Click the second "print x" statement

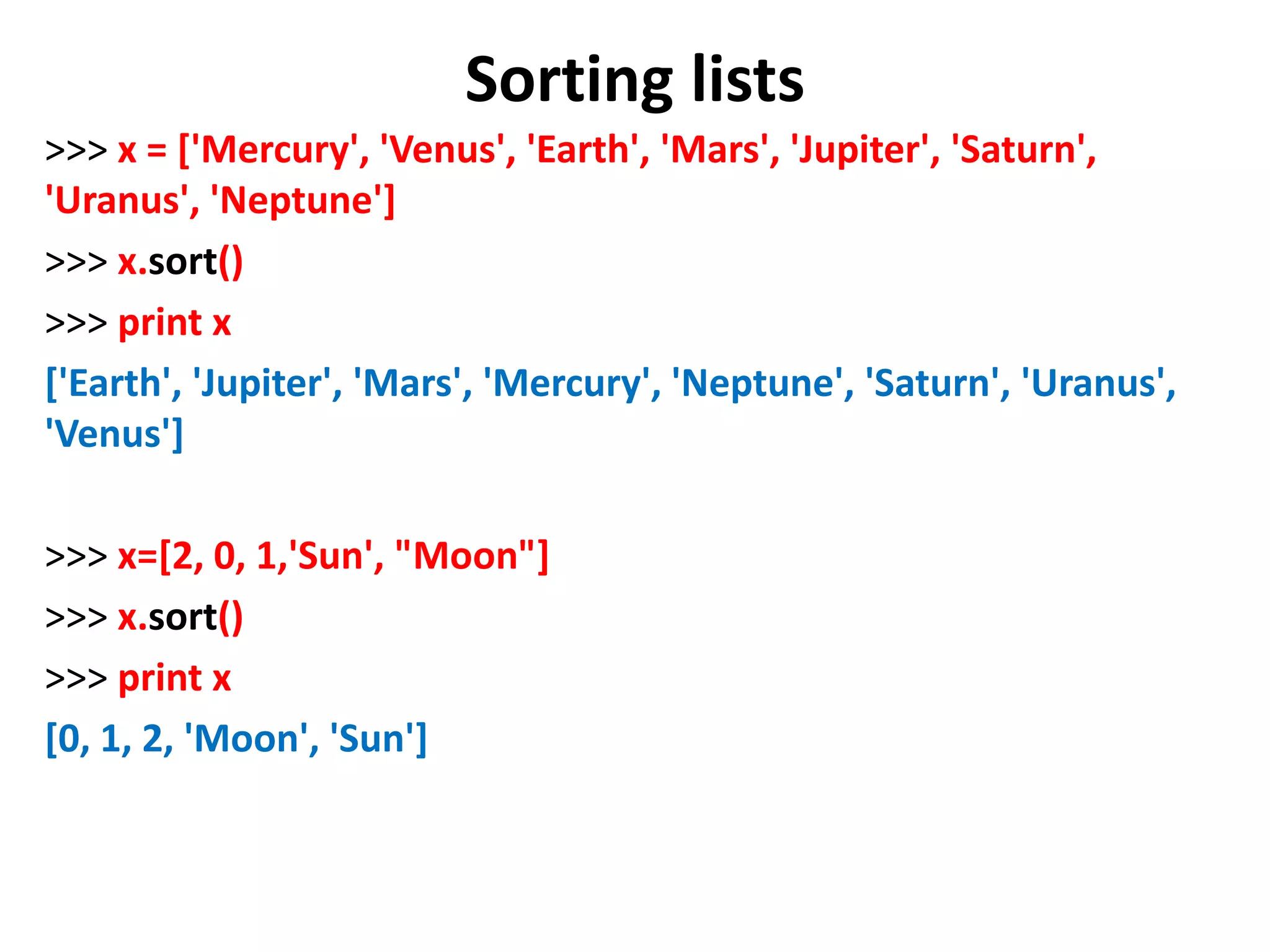174,679
